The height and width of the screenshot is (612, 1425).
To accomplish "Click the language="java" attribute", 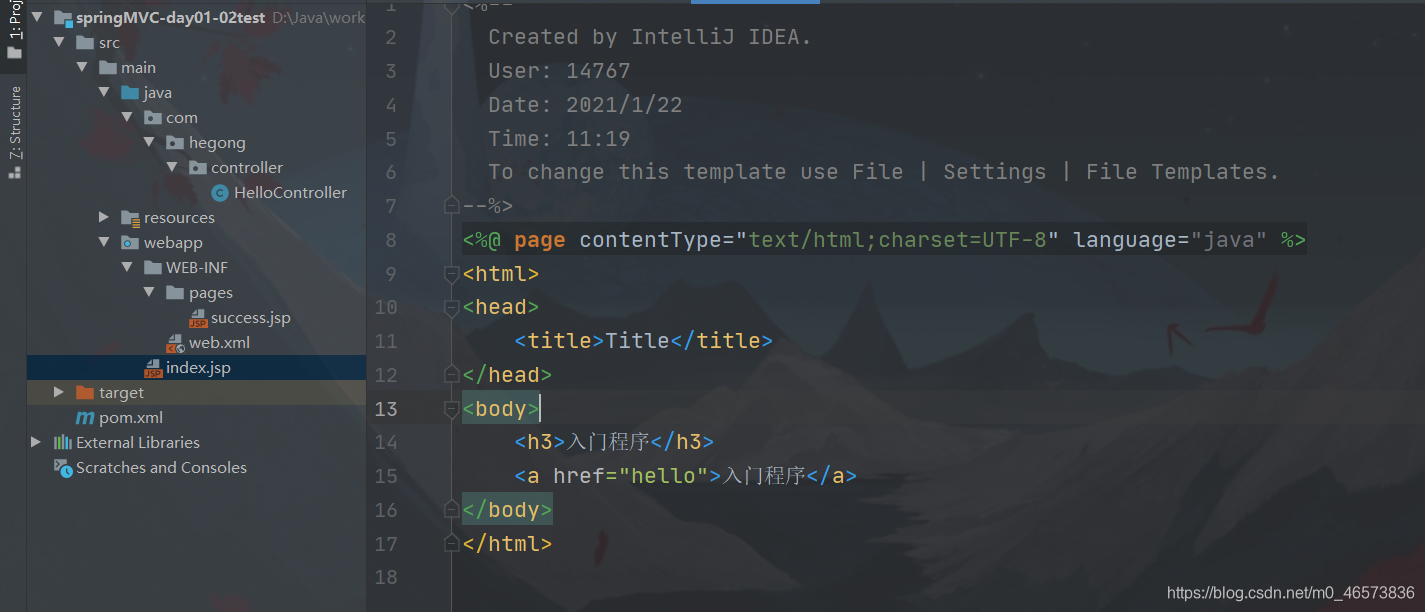I will click(1170, 241).
